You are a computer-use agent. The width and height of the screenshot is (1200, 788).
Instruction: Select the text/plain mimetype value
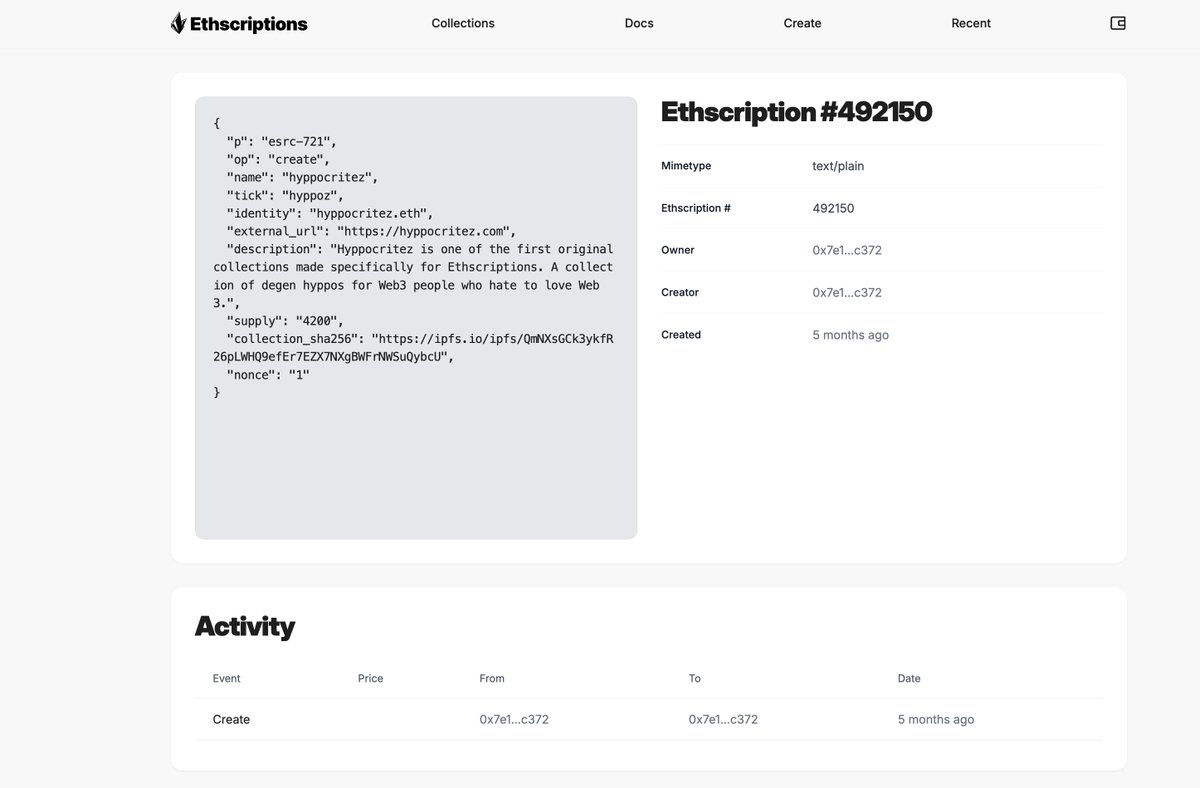(x=838, y=166)
